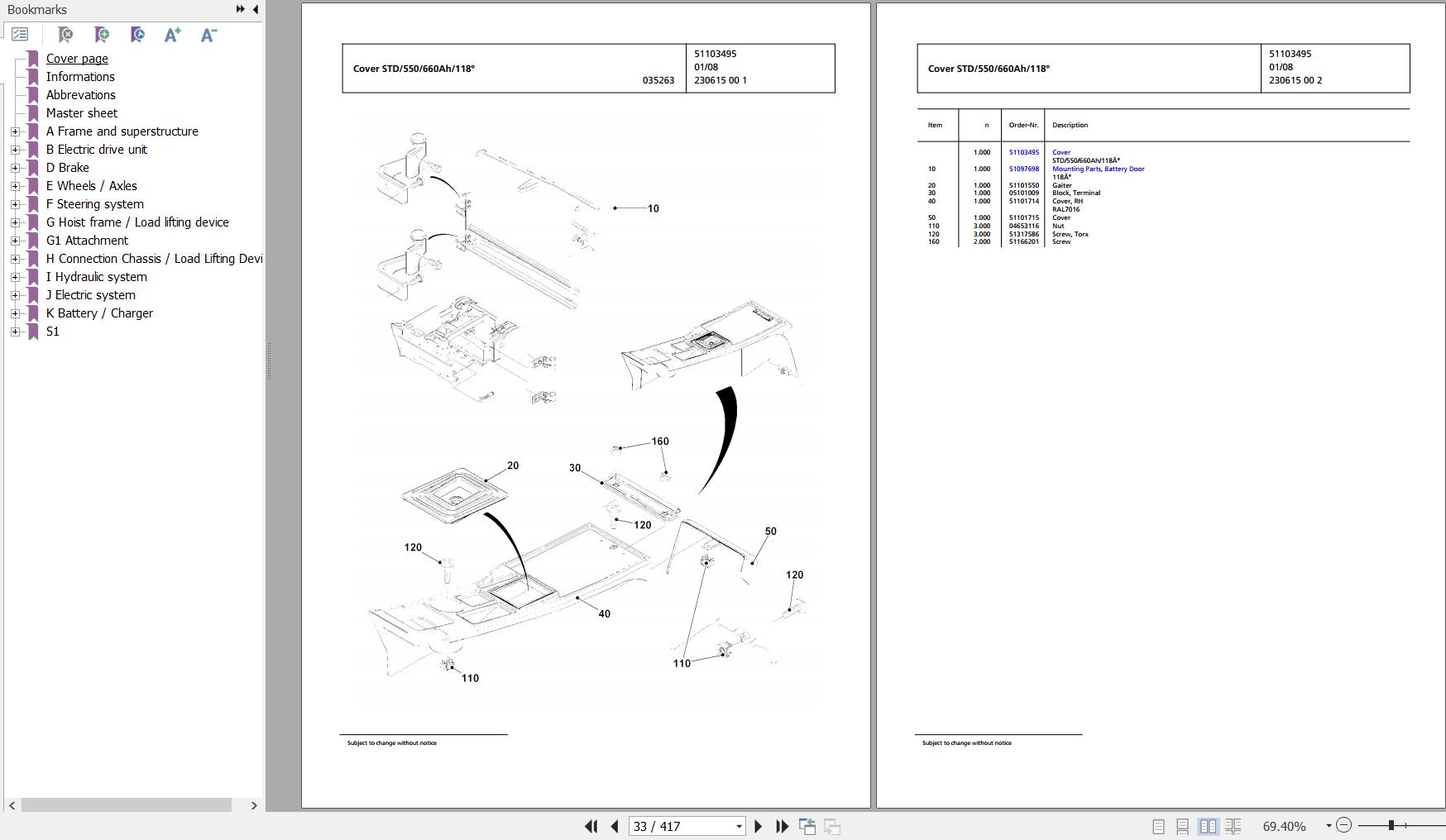Click the bookmark panel horizontal scrollbar
This screenshot has width=1446, height=840.
(x=126, y=805)
